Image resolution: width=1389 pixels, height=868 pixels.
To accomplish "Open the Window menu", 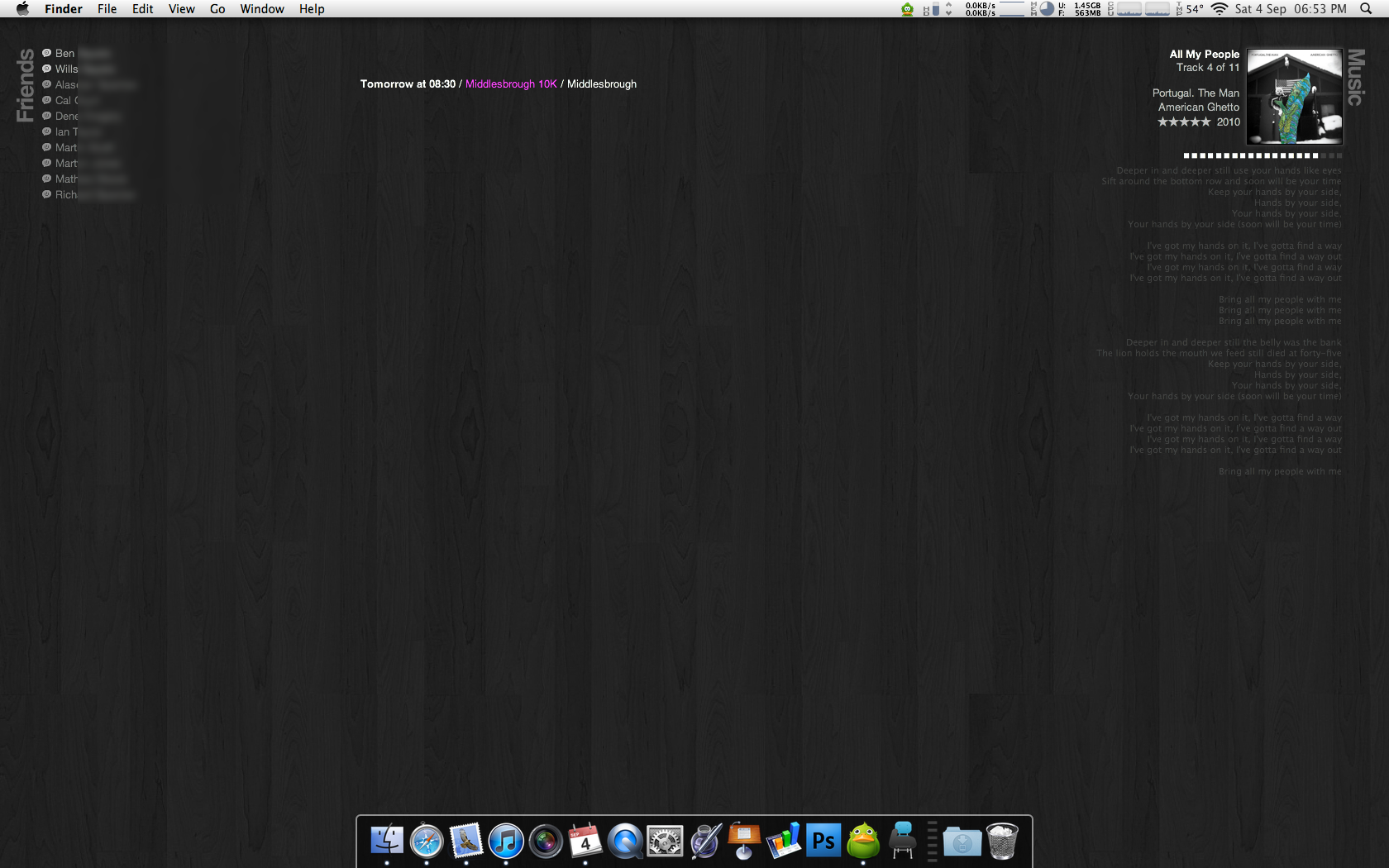I will [x=262, y=9].
